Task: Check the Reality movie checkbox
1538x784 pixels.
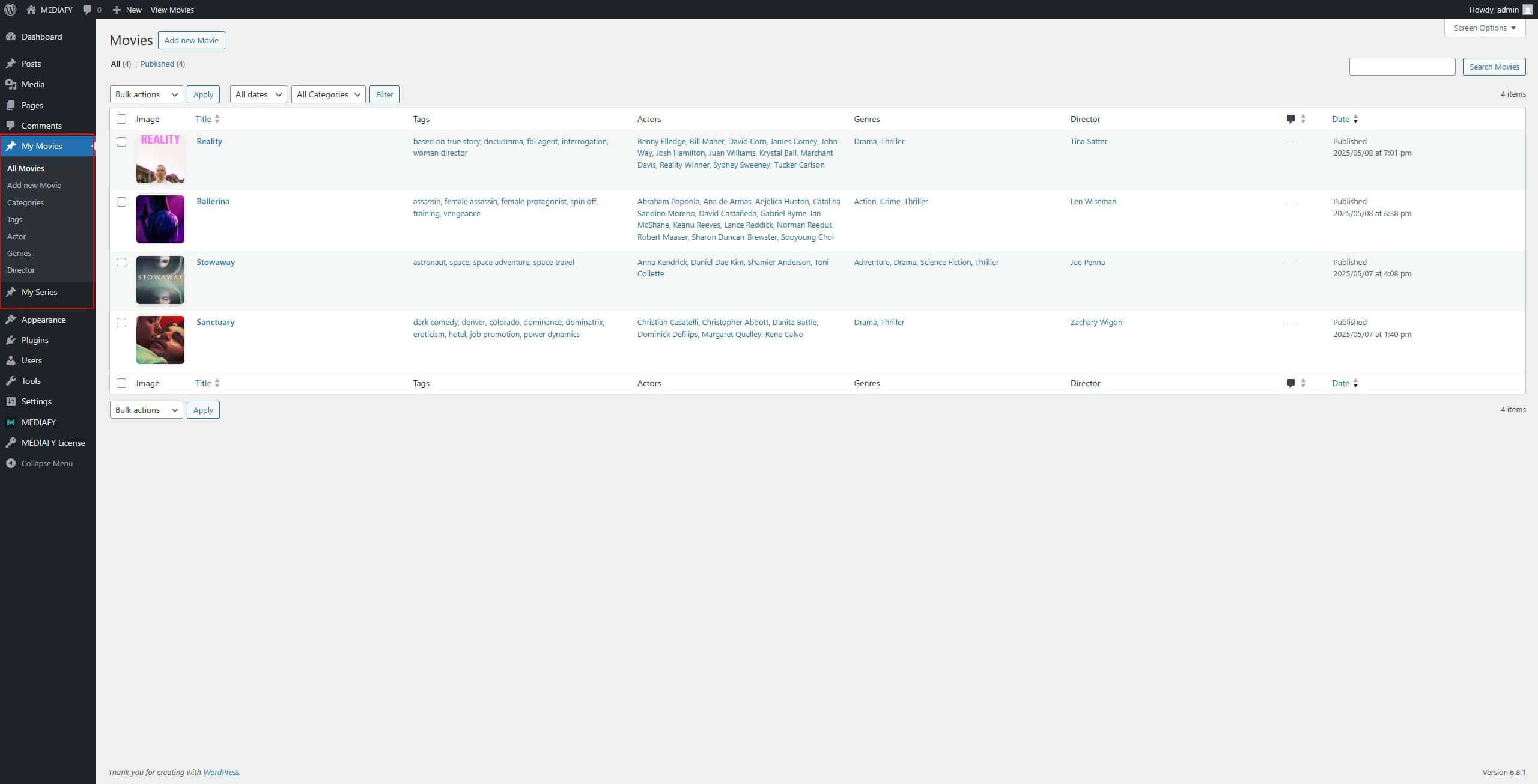Action: click(x=121, y=142)
